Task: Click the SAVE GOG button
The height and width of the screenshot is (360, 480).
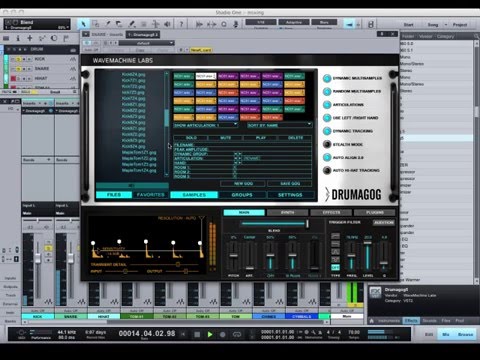Action: [290, 183]
